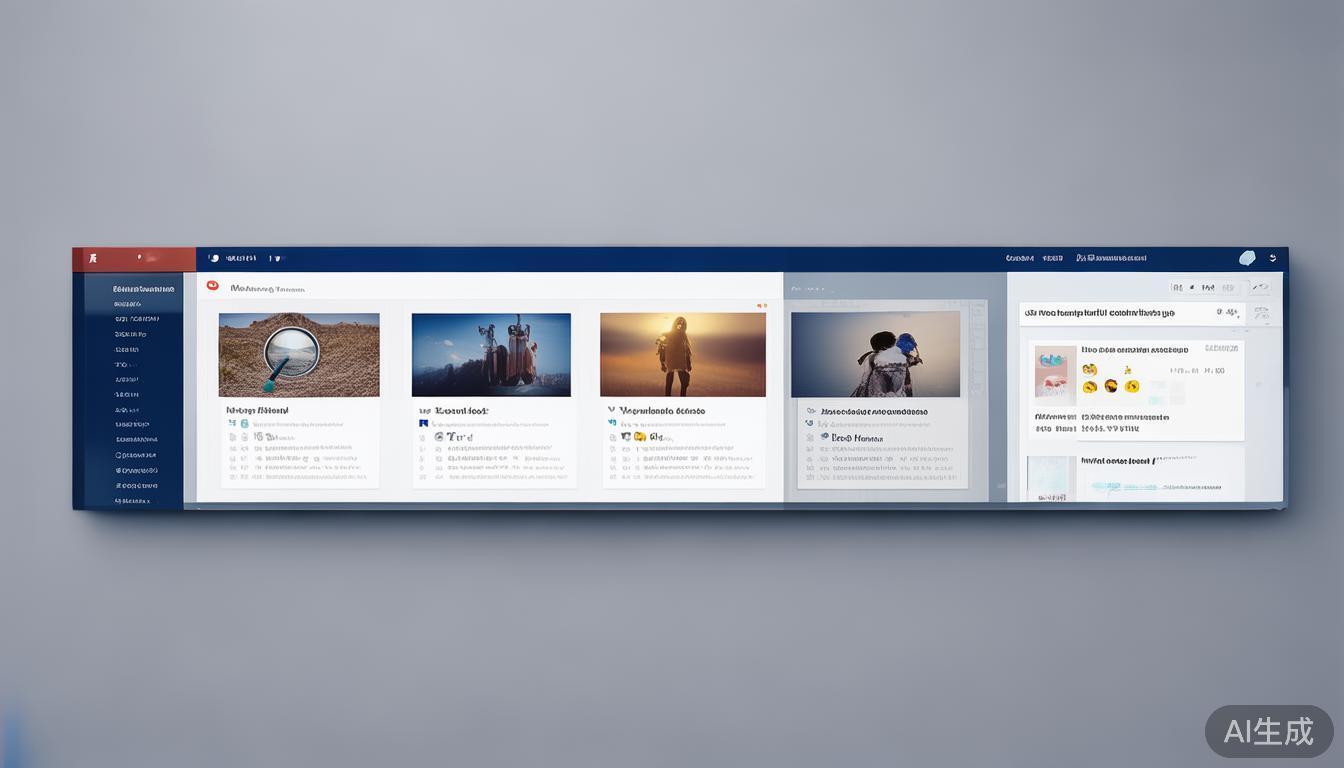Screen dimensions: 1344x768
Task: Tick the first row checkbox in the desert card
Action: pyautogui.click(x=233, y=437)
